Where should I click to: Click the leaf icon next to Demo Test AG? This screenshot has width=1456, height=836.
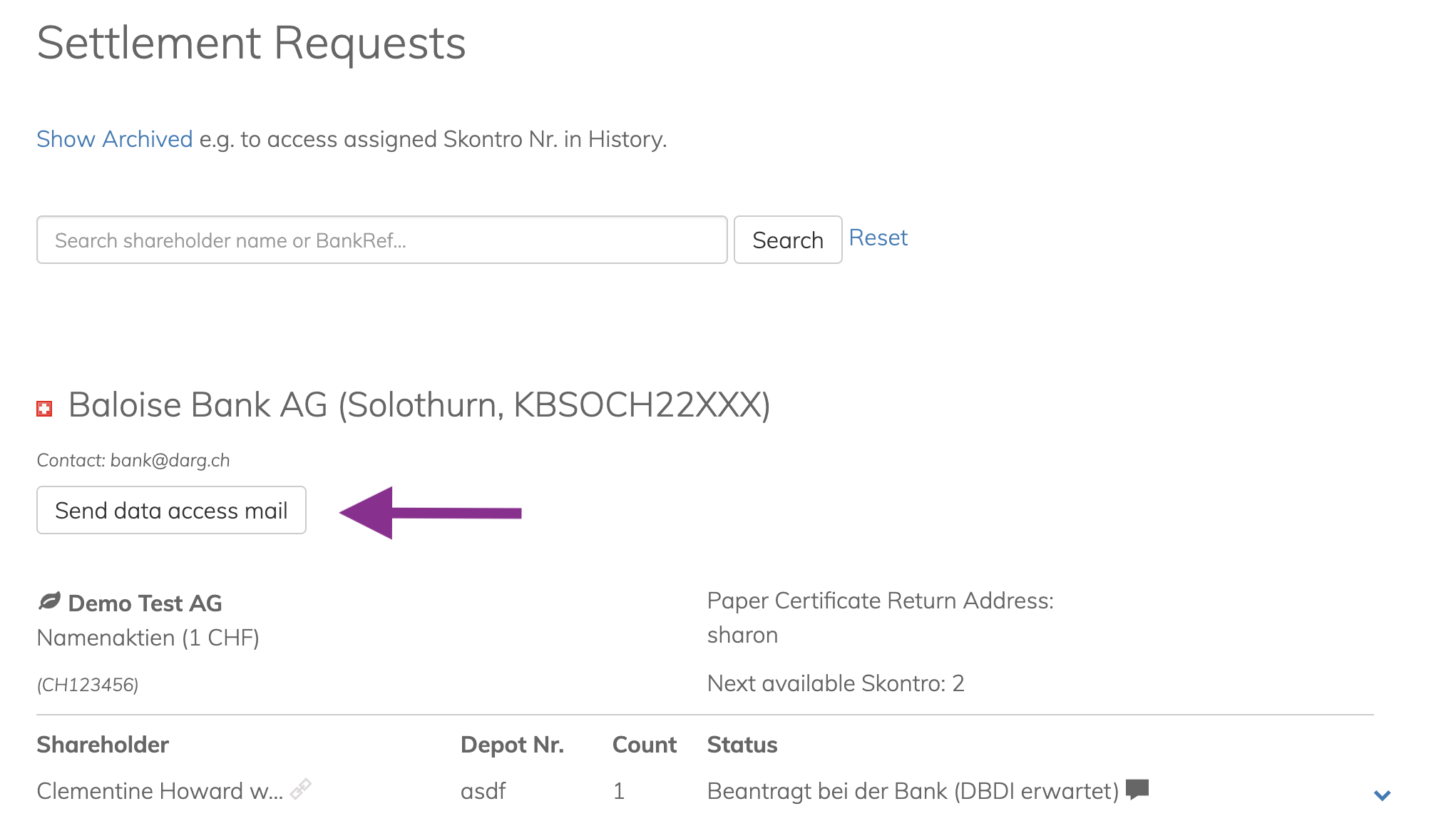point(49,601)
